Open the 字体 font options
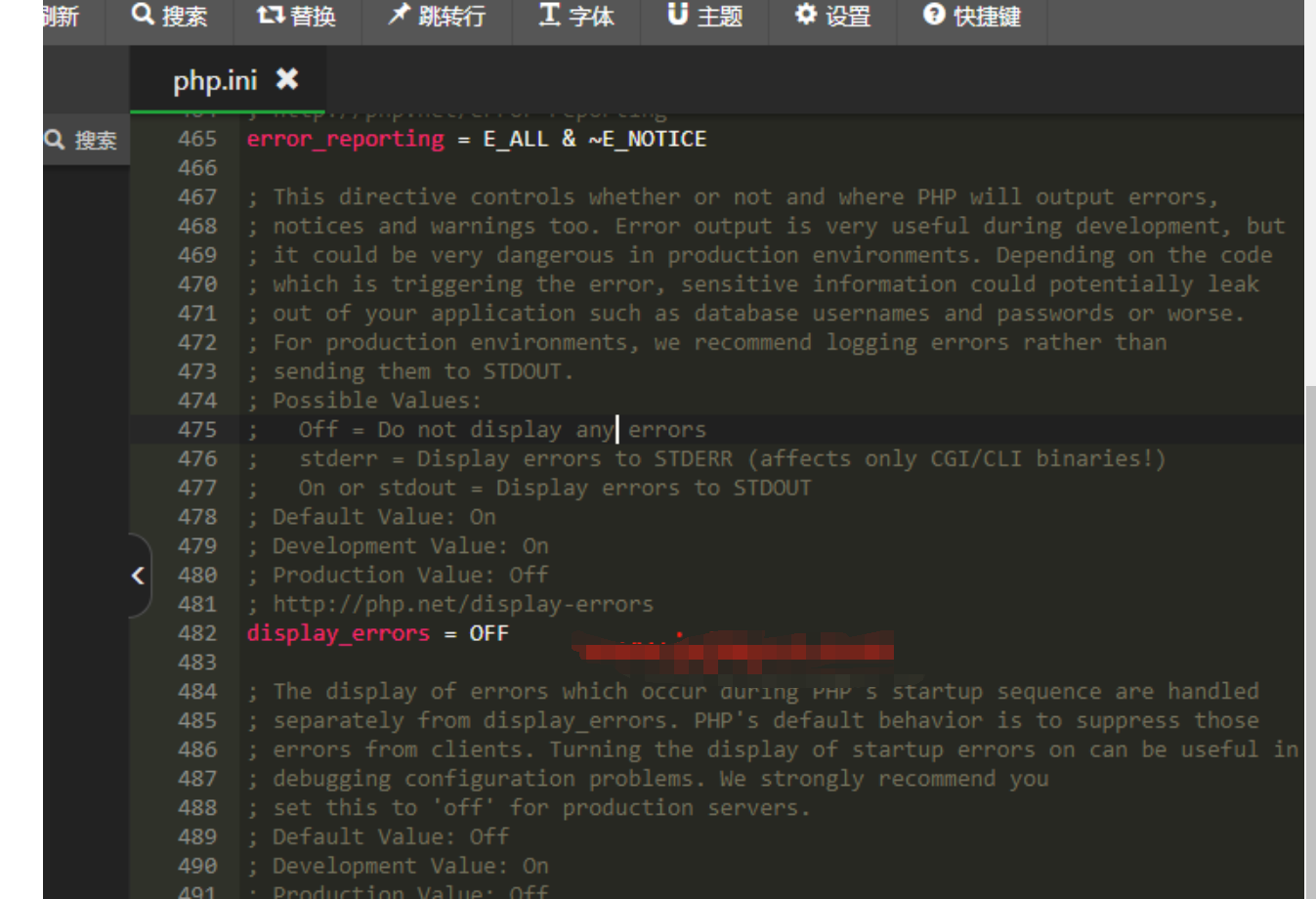Viewport: 1316px width, 899px height. coord(576,17)
